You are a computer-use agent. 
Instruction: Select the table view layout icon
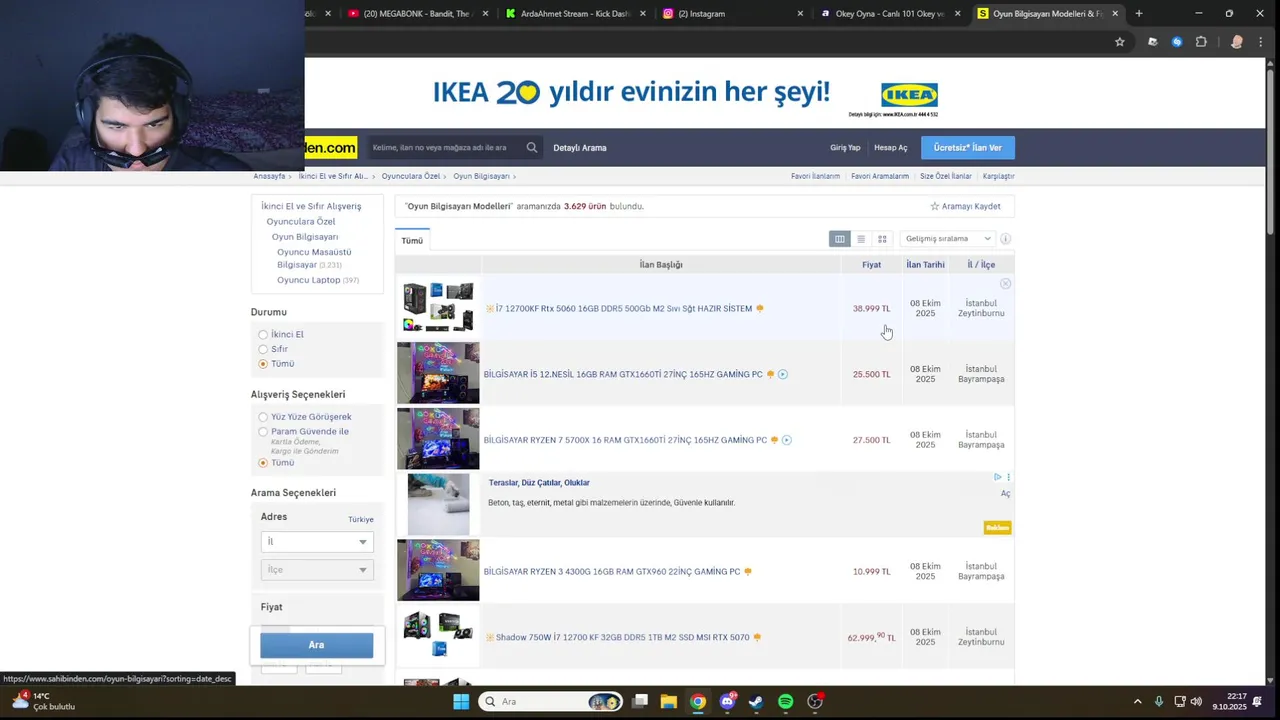click(x=839, y=239)
